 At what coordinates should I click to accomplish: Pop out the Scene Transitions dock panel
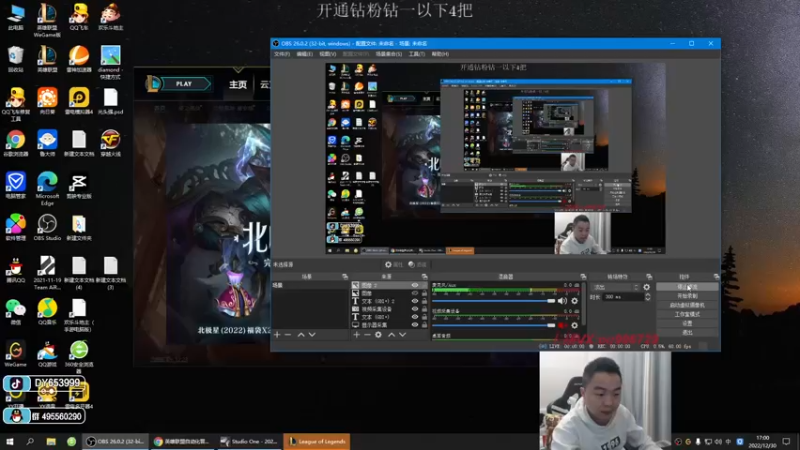point(649,277)
